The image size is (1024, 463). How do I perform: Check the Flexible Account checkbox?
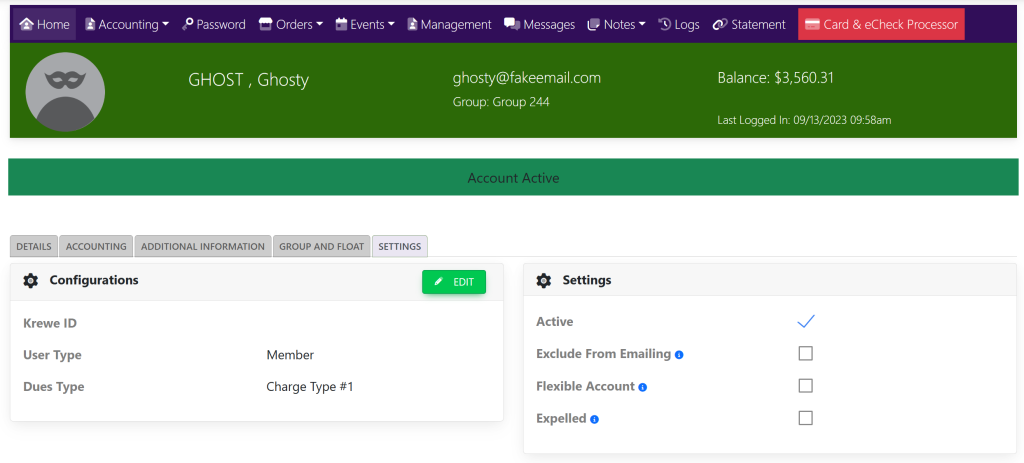(806, 386)
